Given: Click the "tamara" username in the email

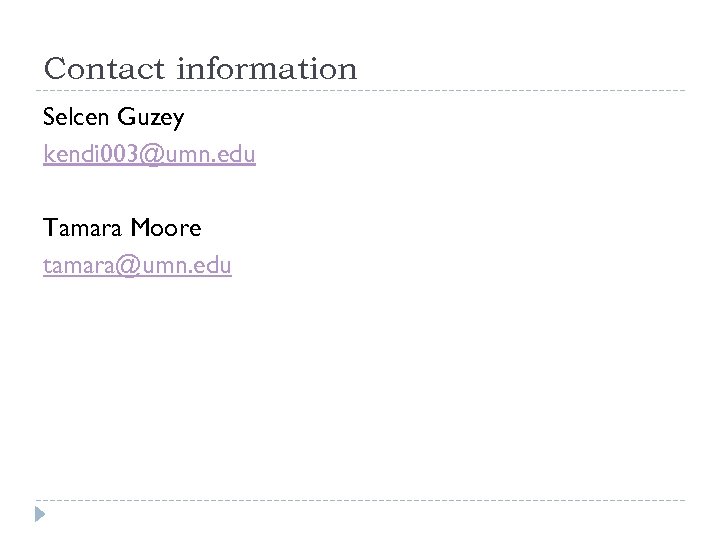Looking at the screenshot, I should [73, 265].
